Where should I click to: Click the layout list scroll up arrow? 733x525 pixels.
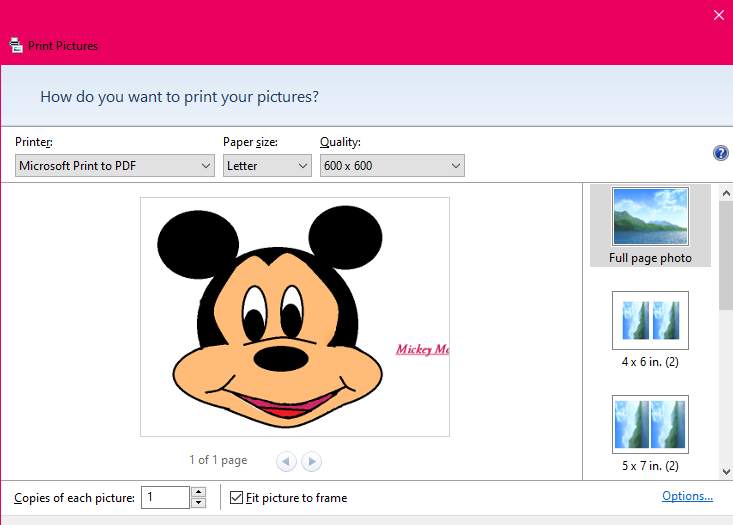pyautogui.click(x=726, y=193)
